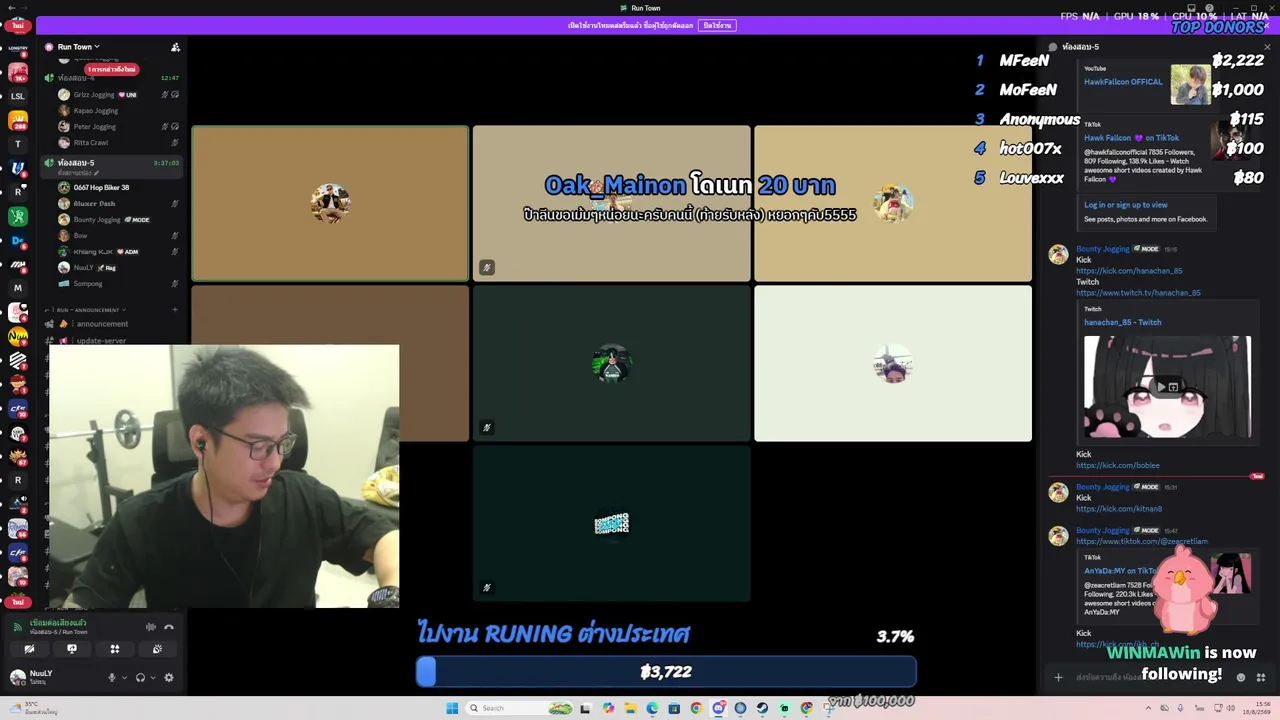This screenshot has width=1280, height=720.
Task: Mute the microphone
Action: click(112, 677)
